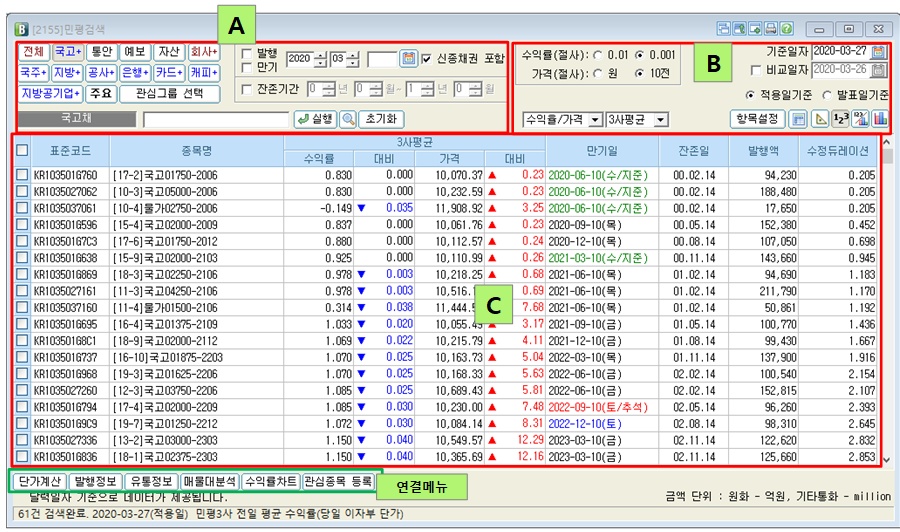
Task: Expand the 캐피+ category button
Action: [x=204, y=73]
